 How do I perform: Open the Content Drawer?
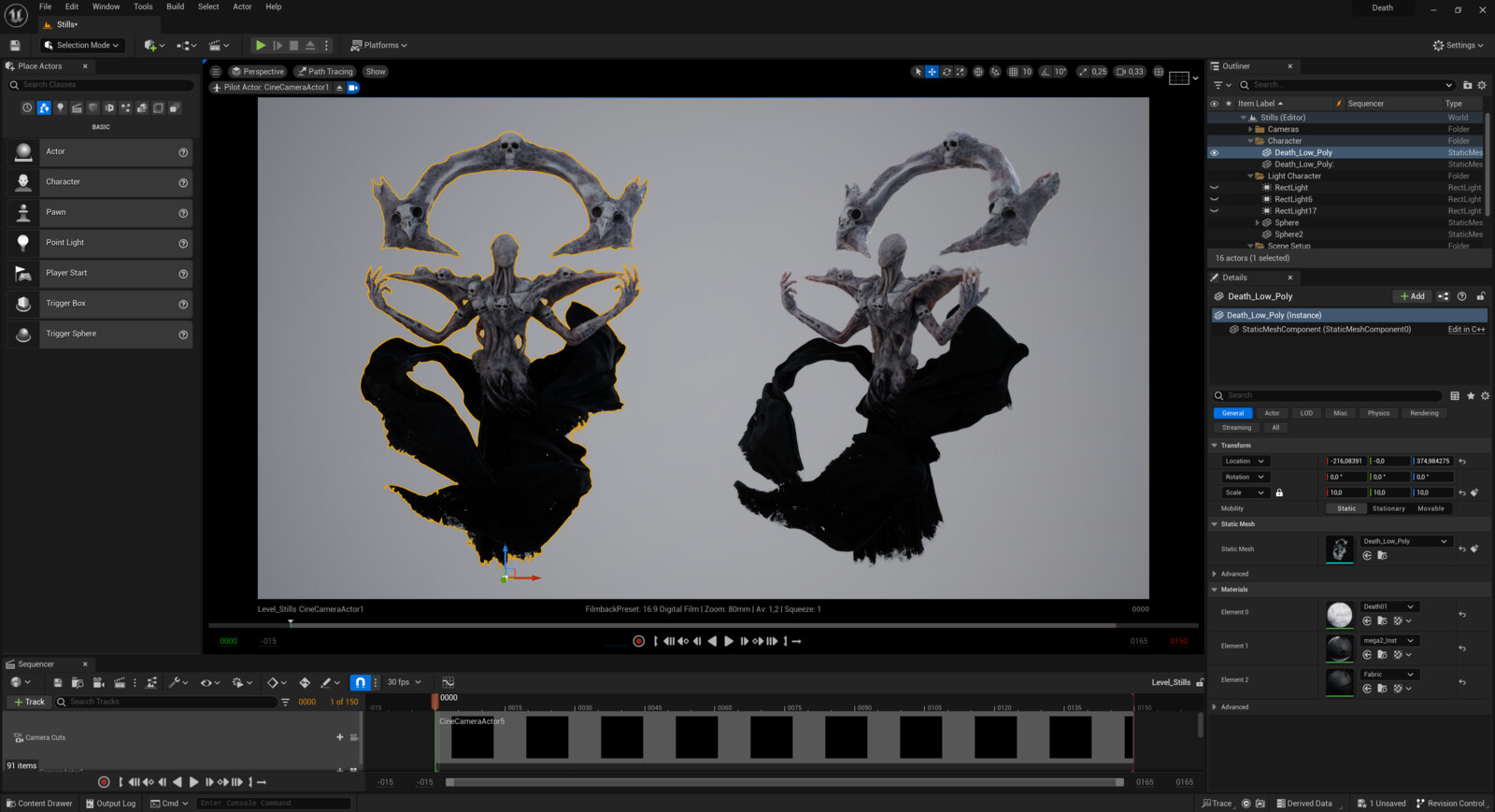38,804
